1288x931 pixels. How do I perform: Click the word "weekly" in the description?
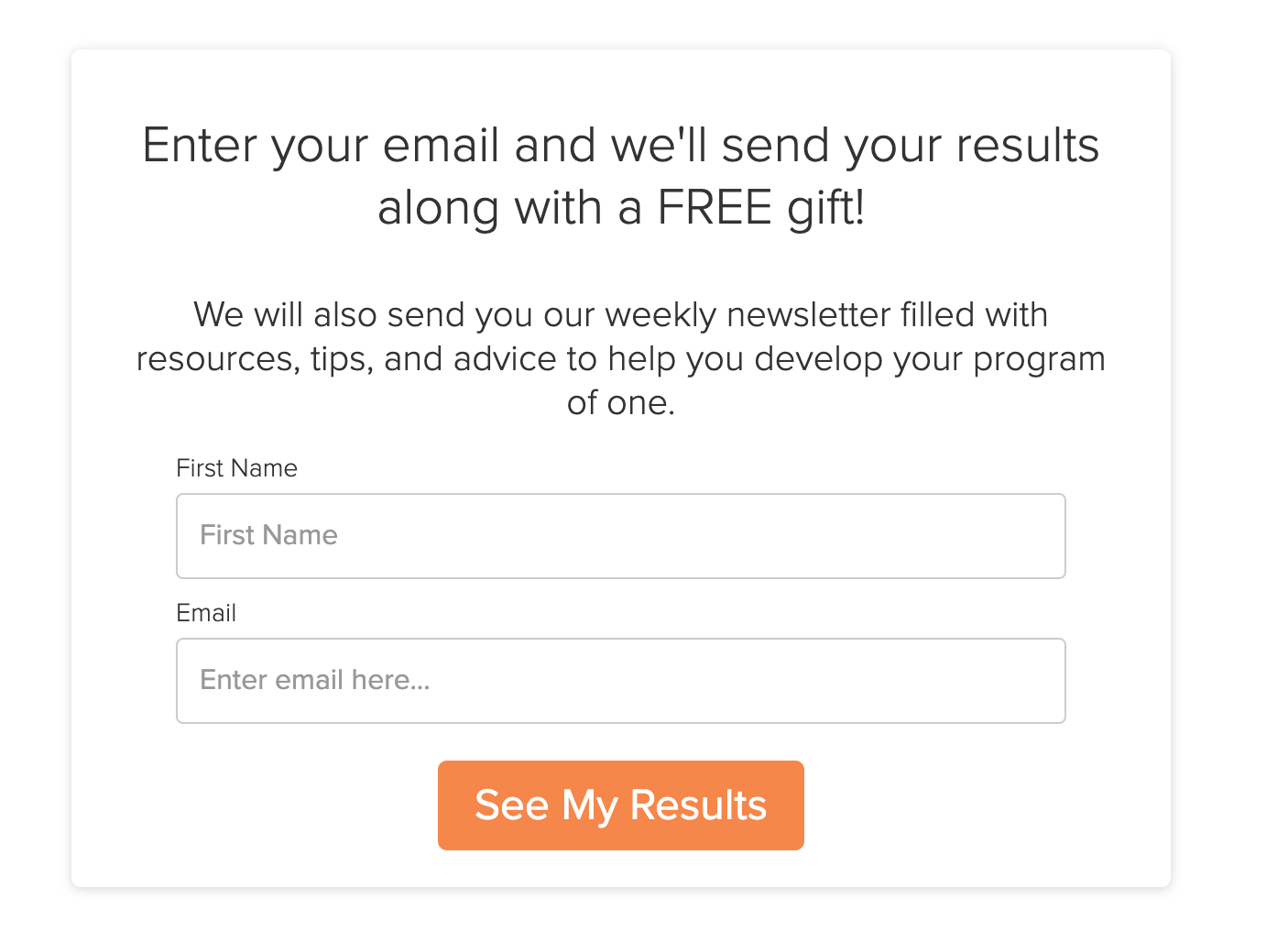(x=660, y=315)
